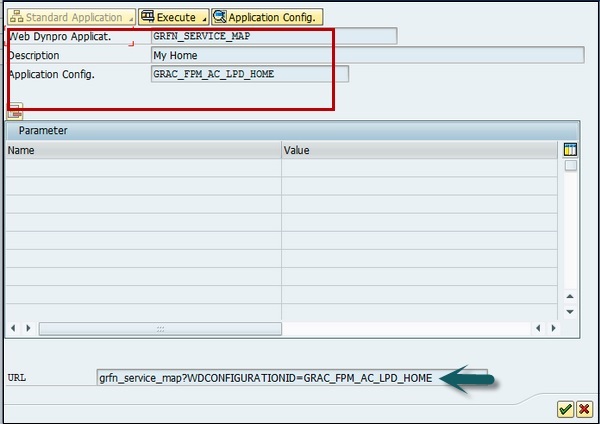The image size is (600, 424).
Task: Click the Web Dynpro Applicat. field
Action: (272, 36)
